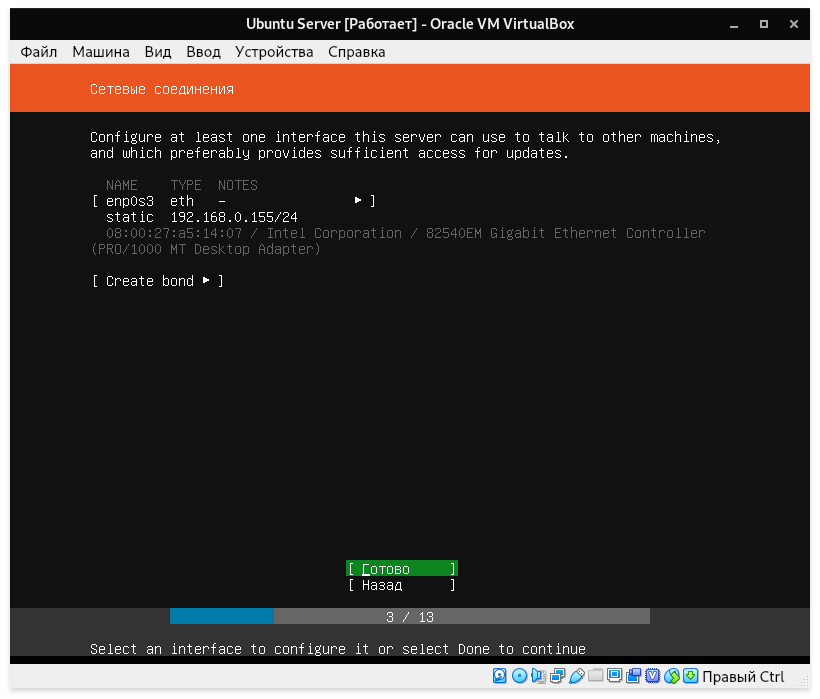Click the Готово button
820x699 pixels.
402,569
